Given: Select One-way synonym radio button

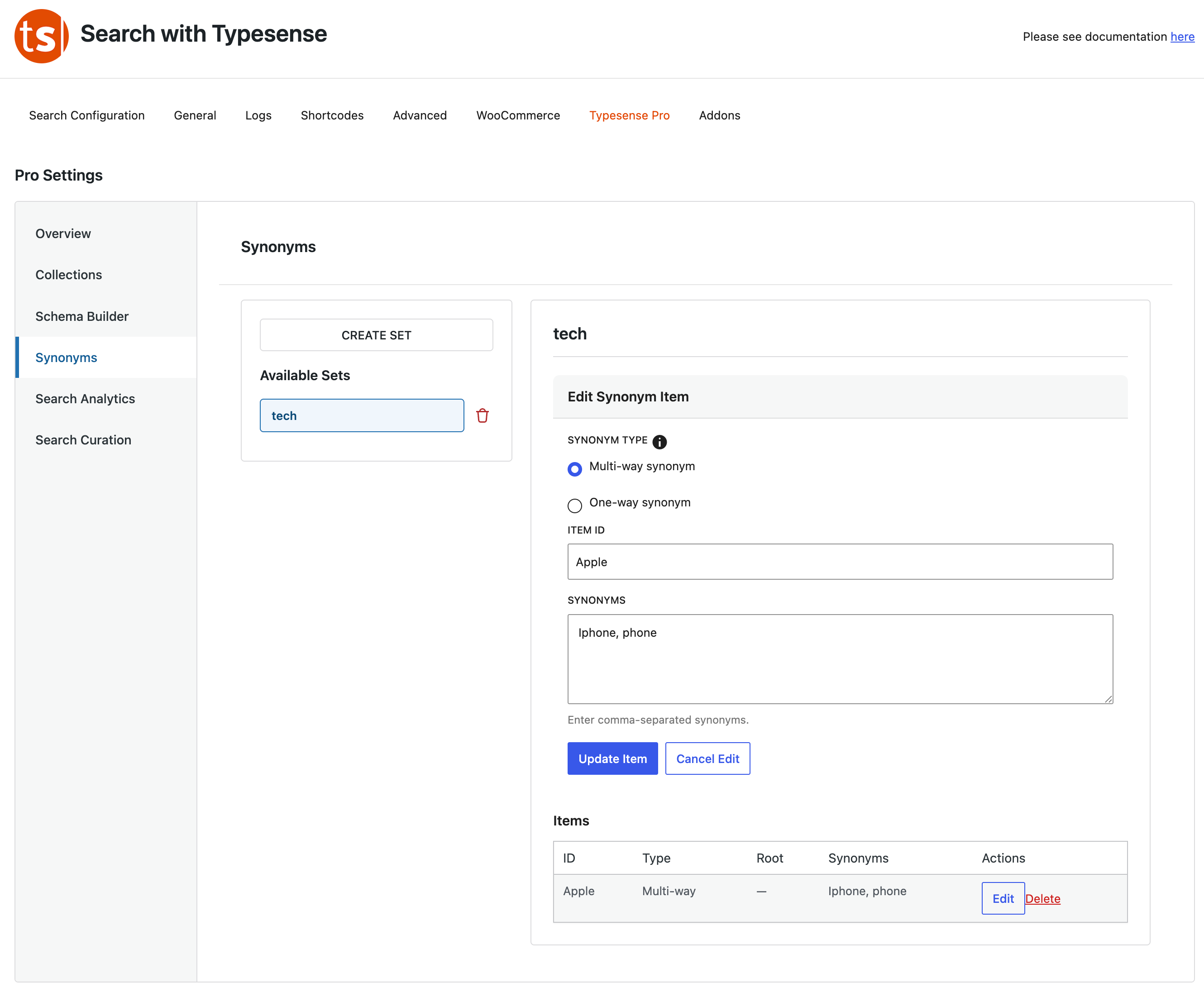Looking at the screenshot, I should click(x=575, y=505).
